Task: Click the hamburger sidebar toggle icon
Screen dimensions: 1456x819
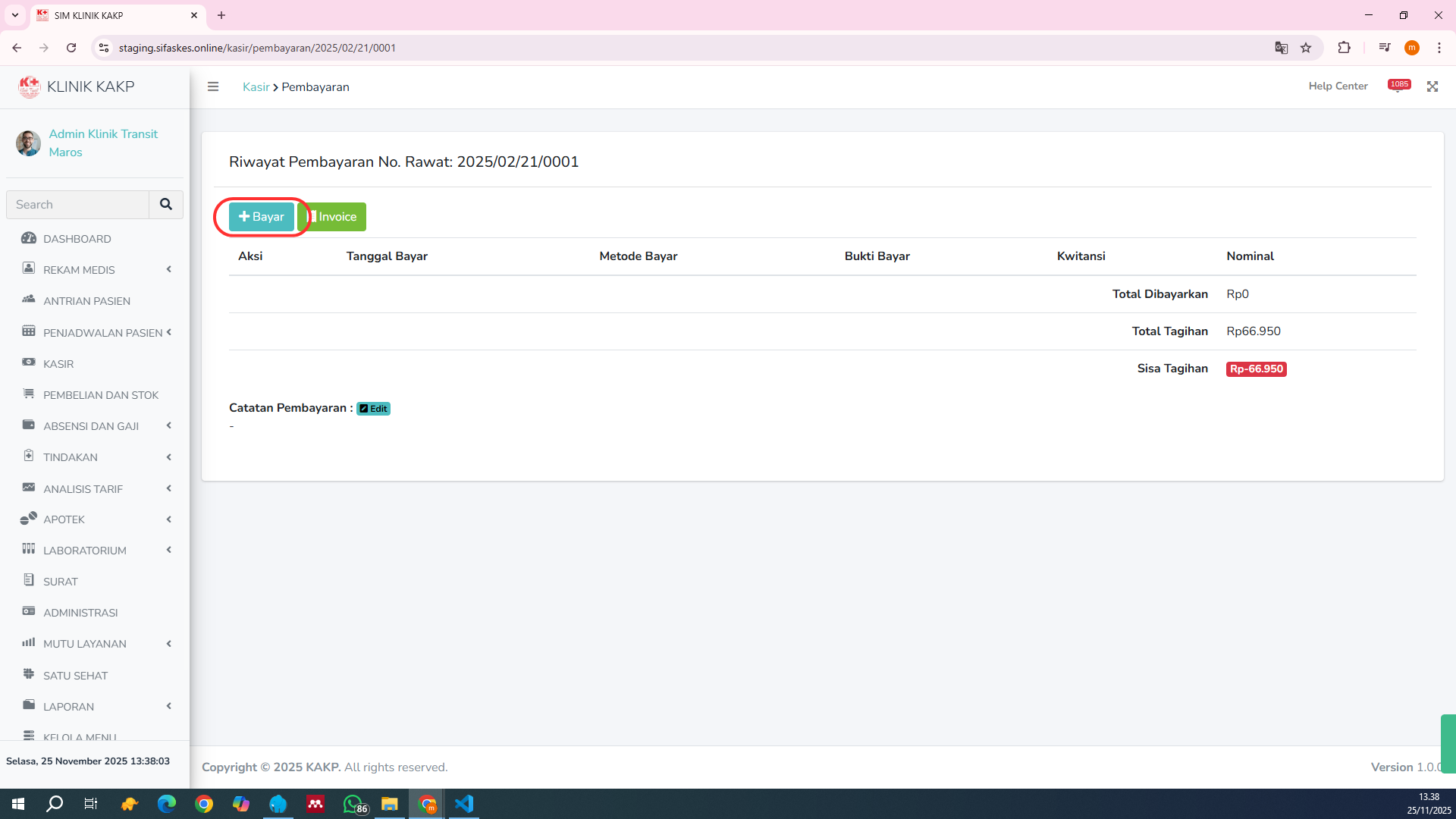Action: tap(213, 86)
